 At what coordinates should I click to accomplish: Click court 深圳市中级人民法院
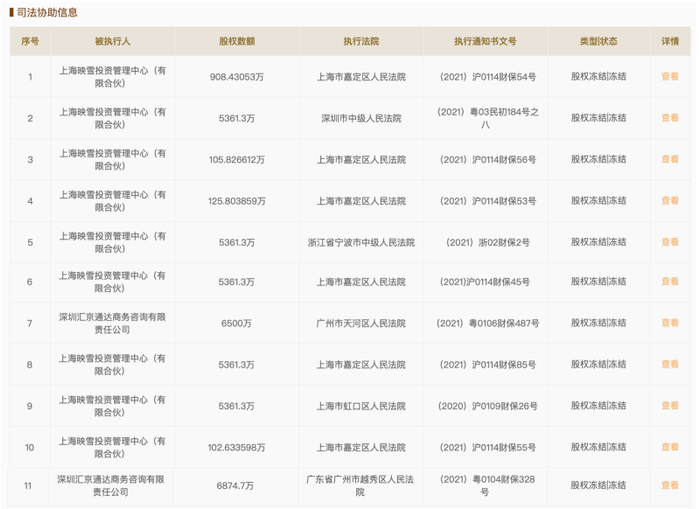[x=361, y=118]
